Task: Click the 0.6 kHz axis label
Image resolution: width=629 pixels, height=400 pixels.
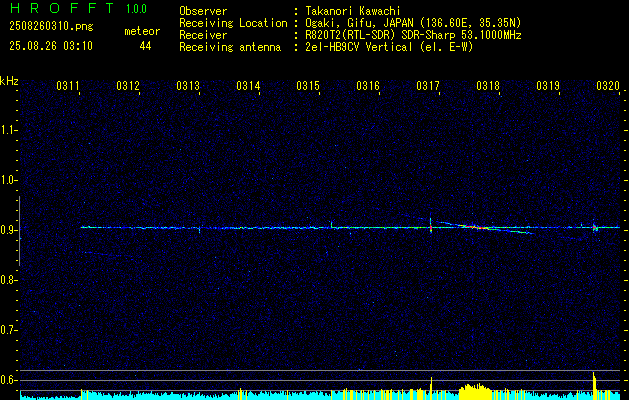Action: [x=8, y=380]
